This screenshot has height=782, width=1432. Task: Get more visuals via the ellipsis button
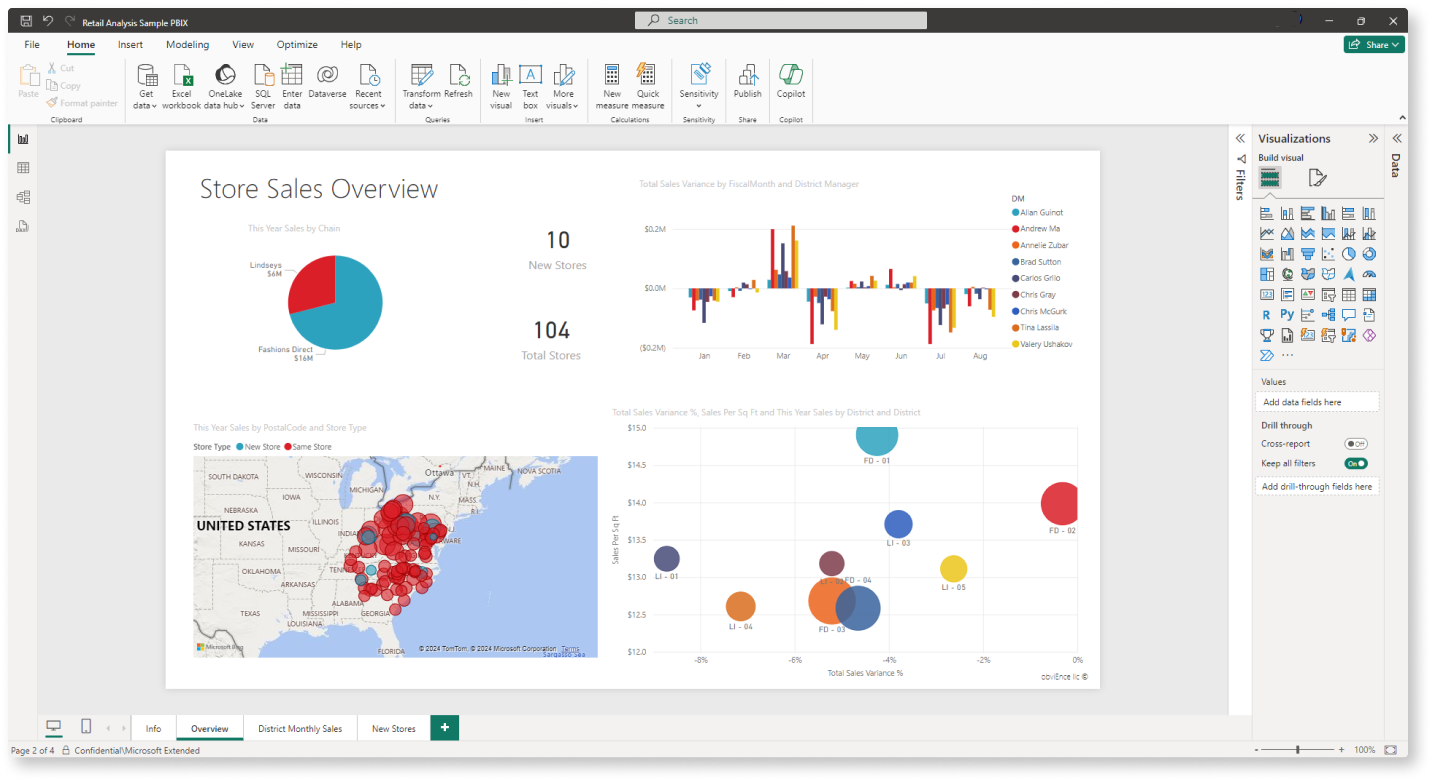point(1287,356)
